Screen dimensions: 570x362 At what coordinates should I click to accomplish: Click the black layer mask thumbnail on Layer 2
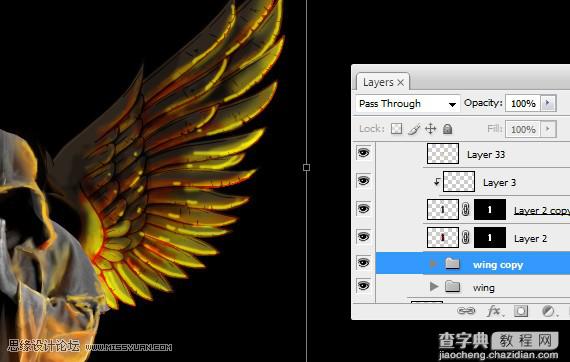pos(490,238)
